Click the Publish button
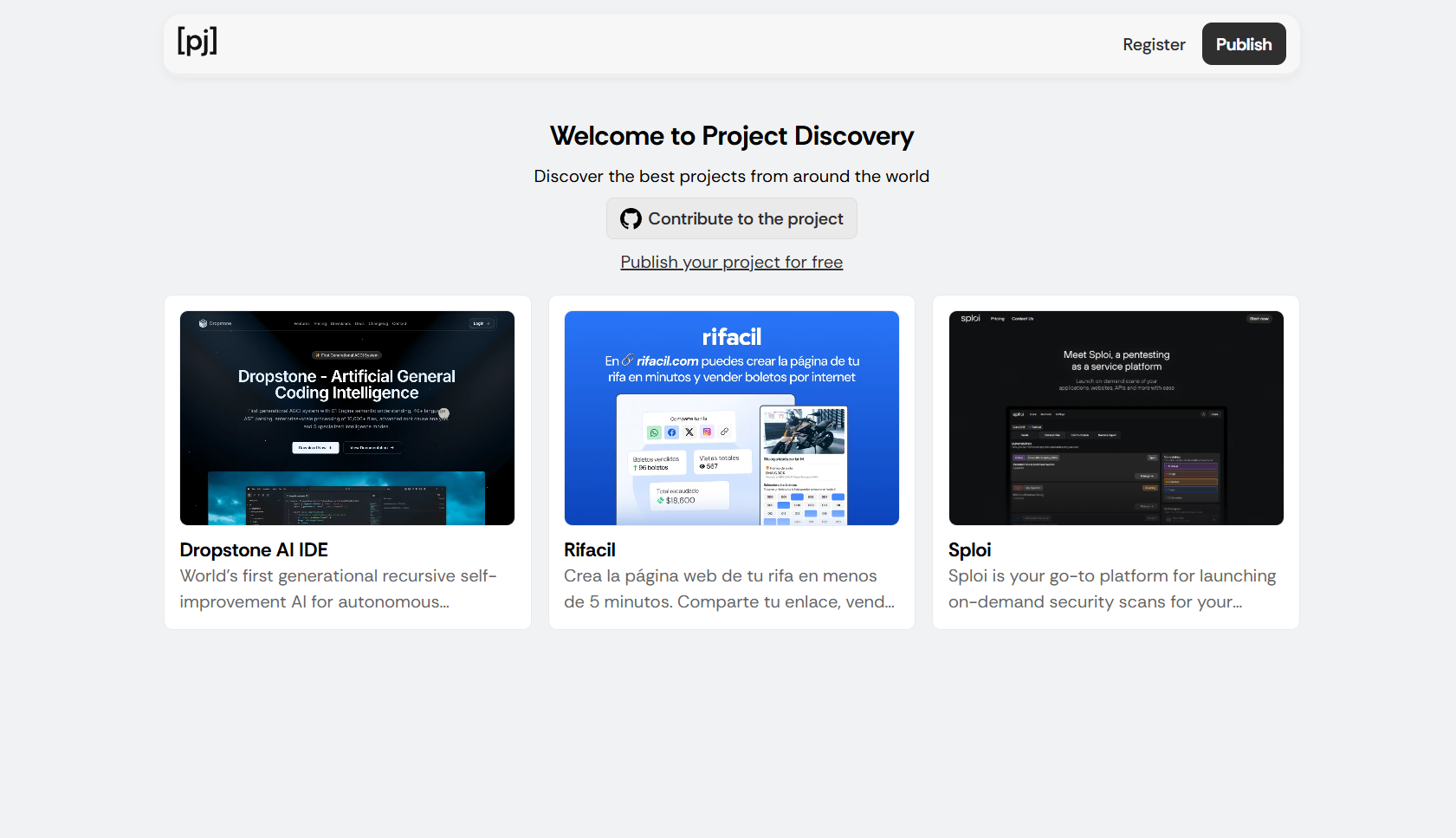This screenshot has width=1456, height=838. (1244, 44)
